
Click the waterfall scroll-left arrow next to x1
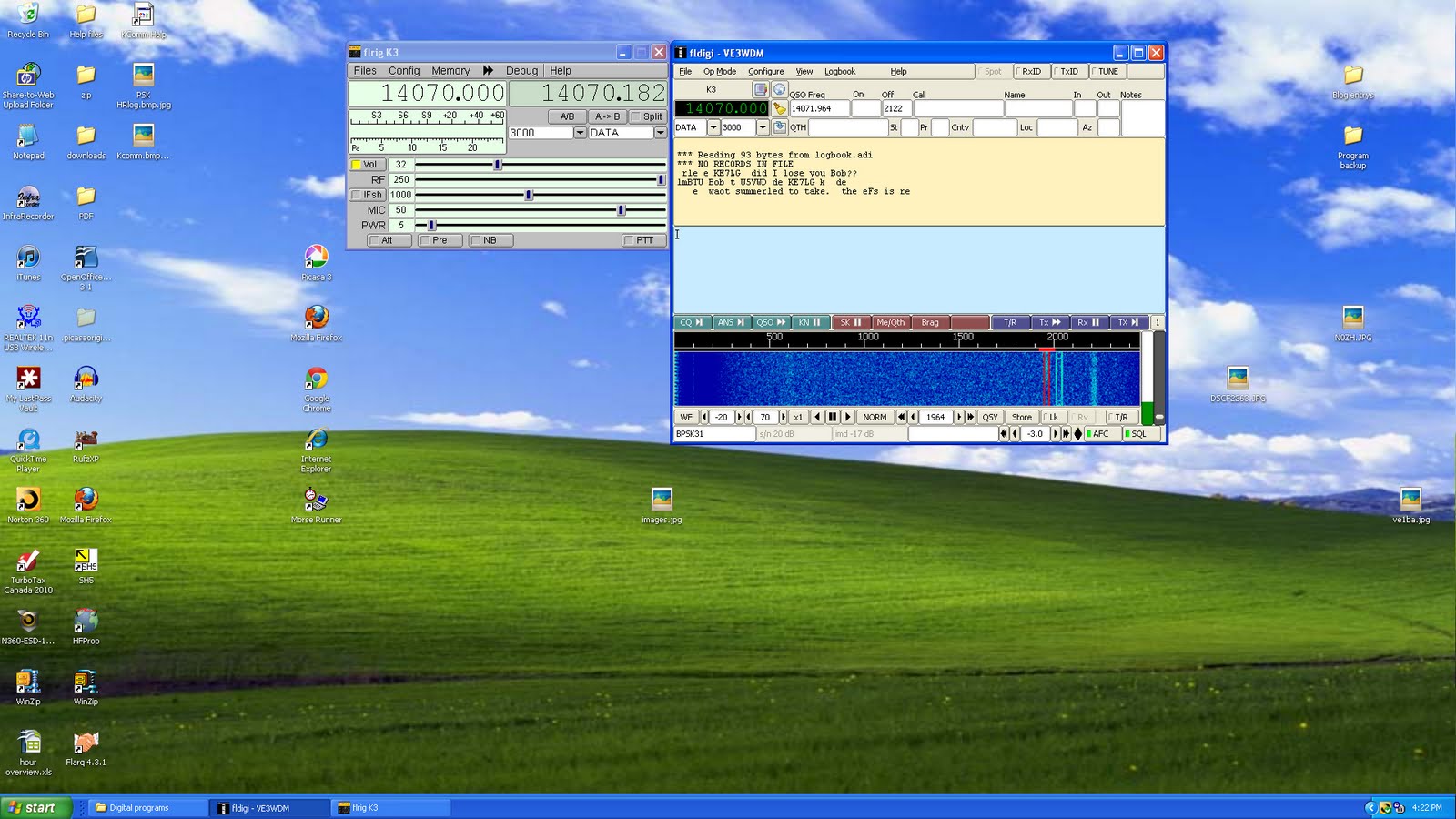click(x=817, y=417)
